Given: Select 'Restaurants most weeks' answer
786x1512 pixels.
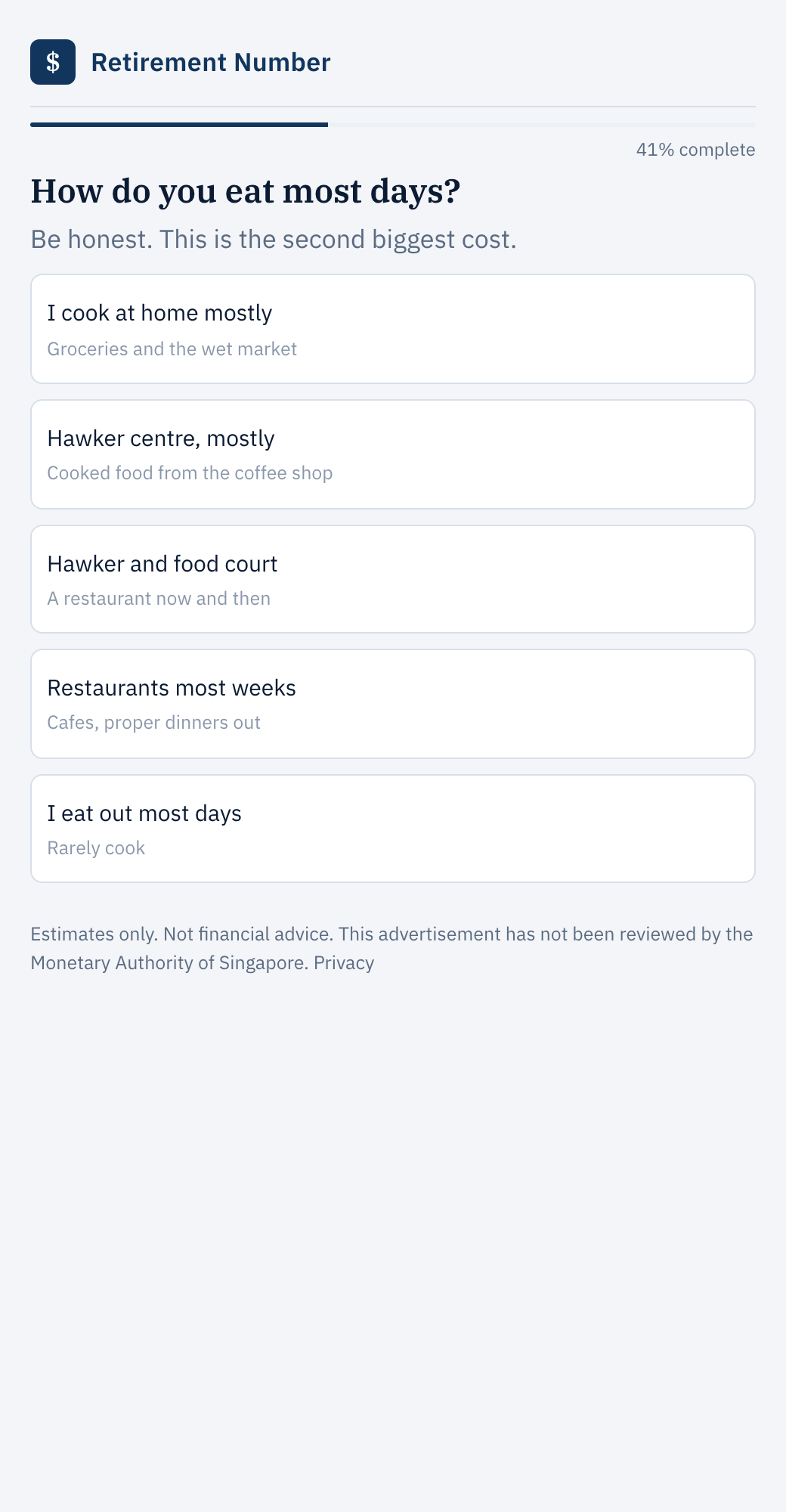Looking at the screenshot, I should pos(393,704).
